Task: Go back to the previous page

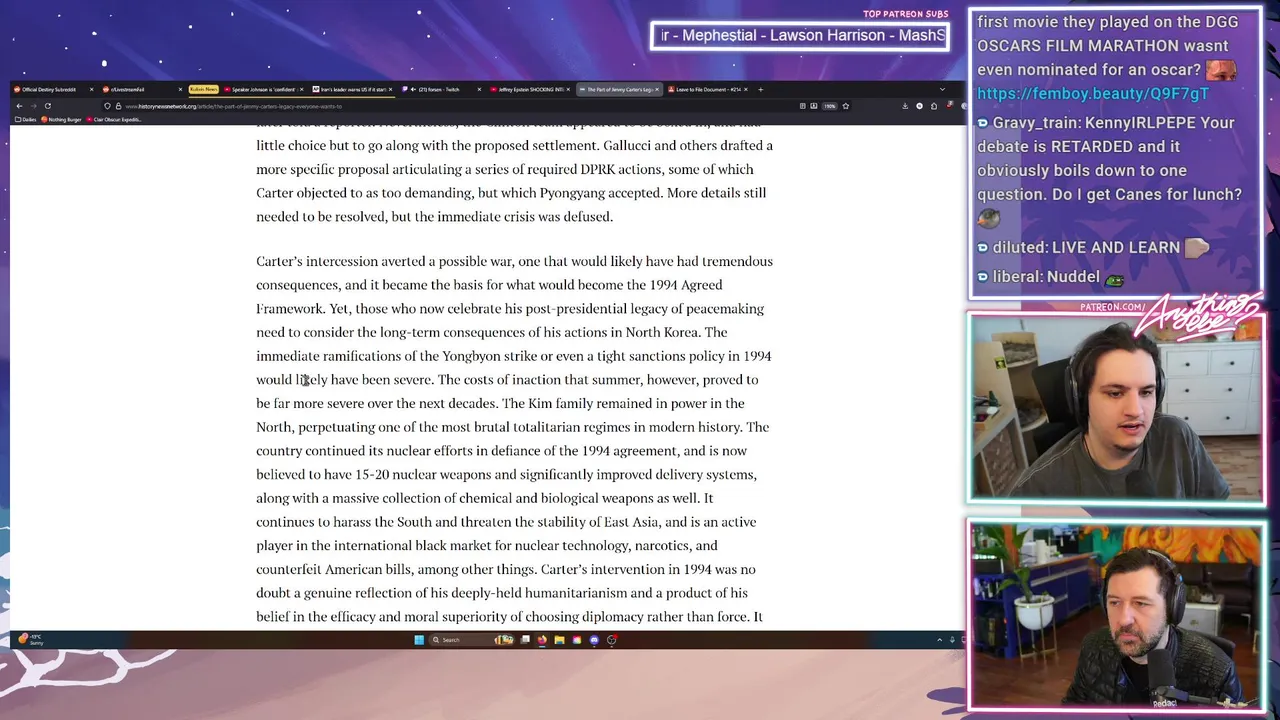Action: tap(18, 106)
